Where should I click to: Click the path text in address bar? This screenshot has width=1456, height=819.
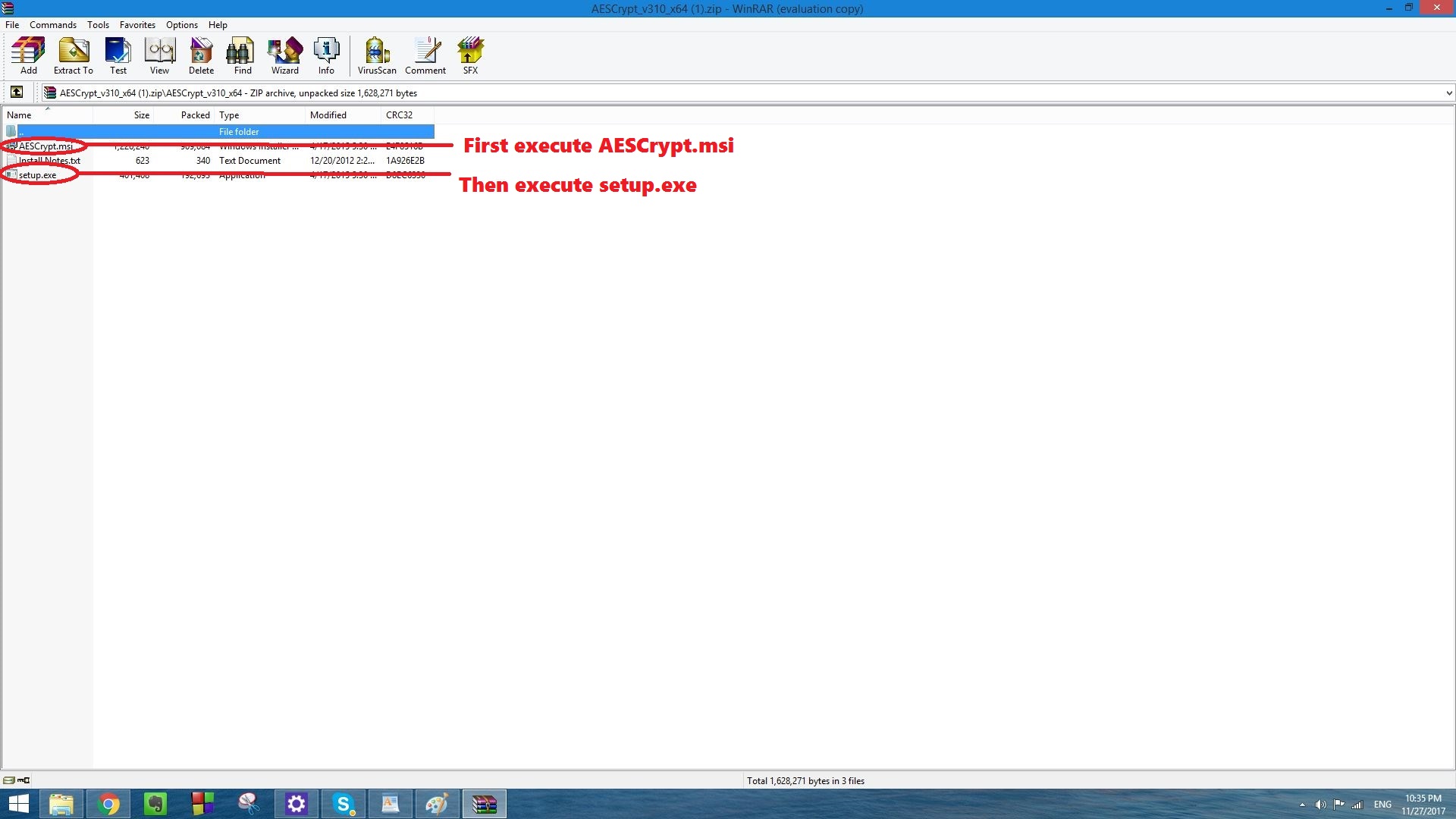pyautogui.click(x=238, y=93)
